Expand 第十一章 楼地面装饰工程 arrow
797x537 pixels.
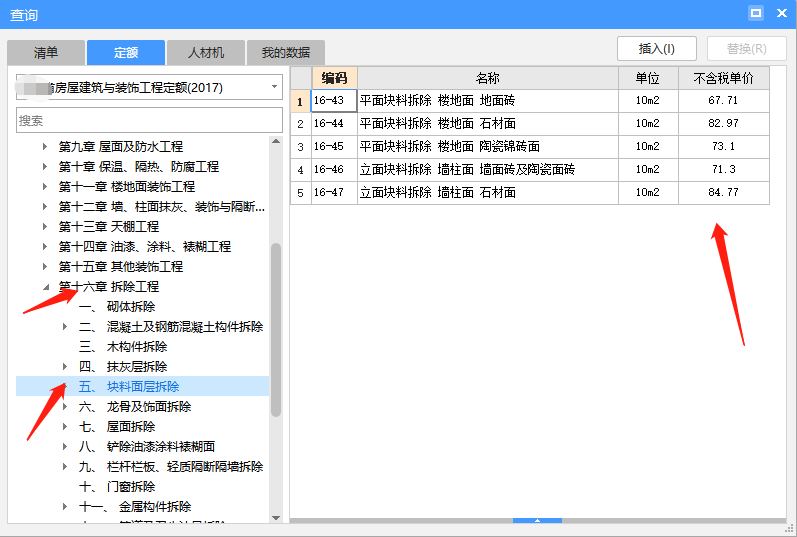pyautogui.click(x=45, y=187)
